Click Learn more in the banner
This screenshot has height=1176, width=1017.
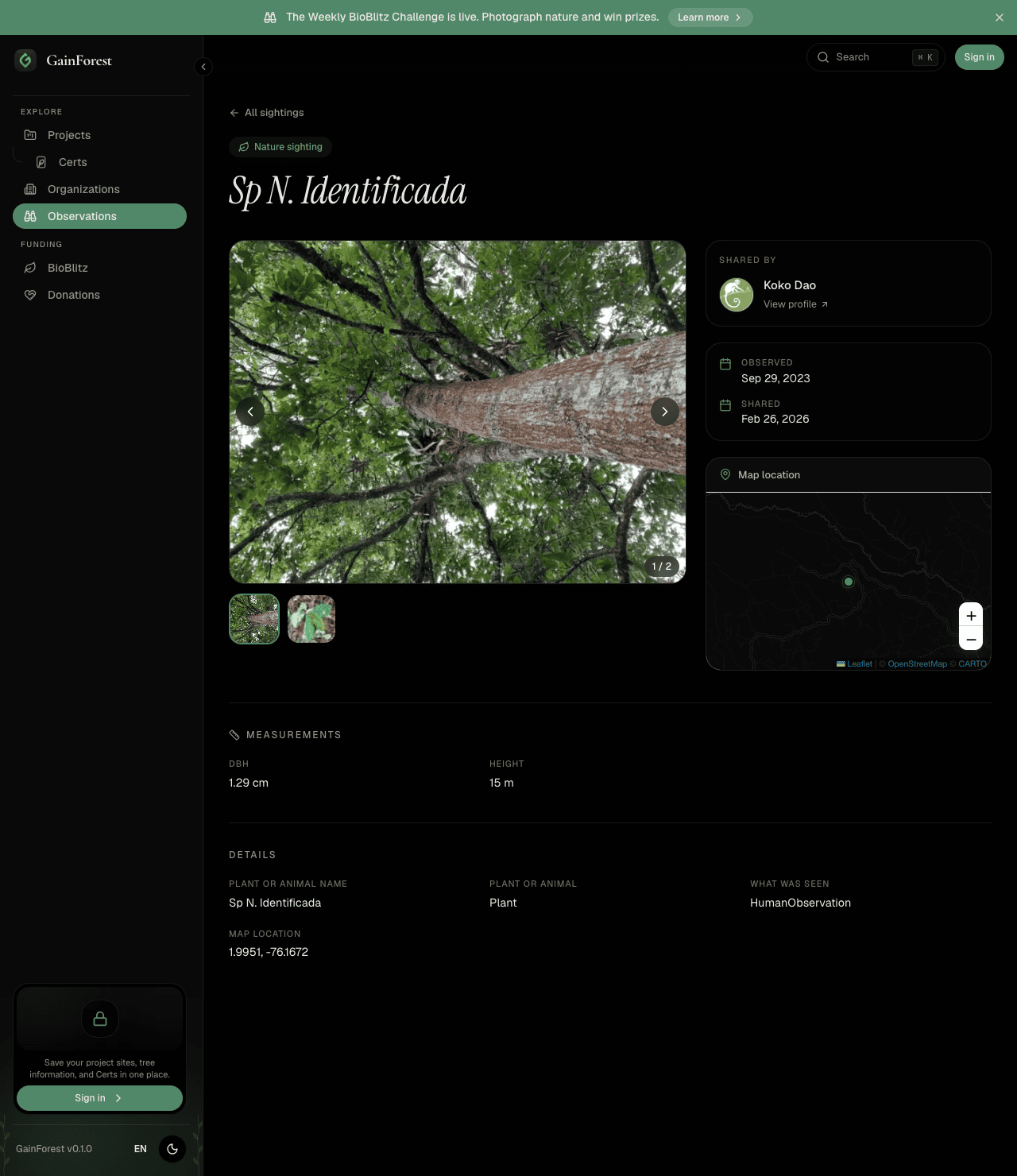tap(710, 17)
